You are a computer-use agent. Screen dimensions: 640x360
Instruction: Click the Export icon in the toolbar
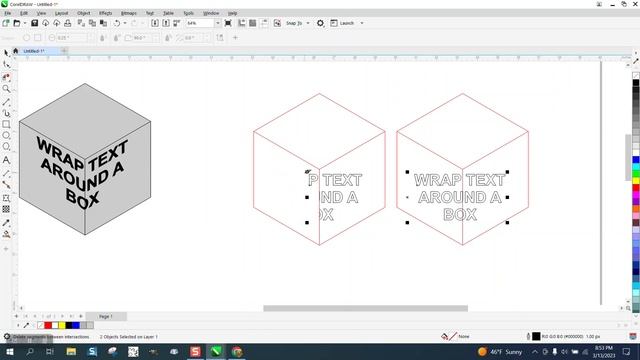click(166, 23)
